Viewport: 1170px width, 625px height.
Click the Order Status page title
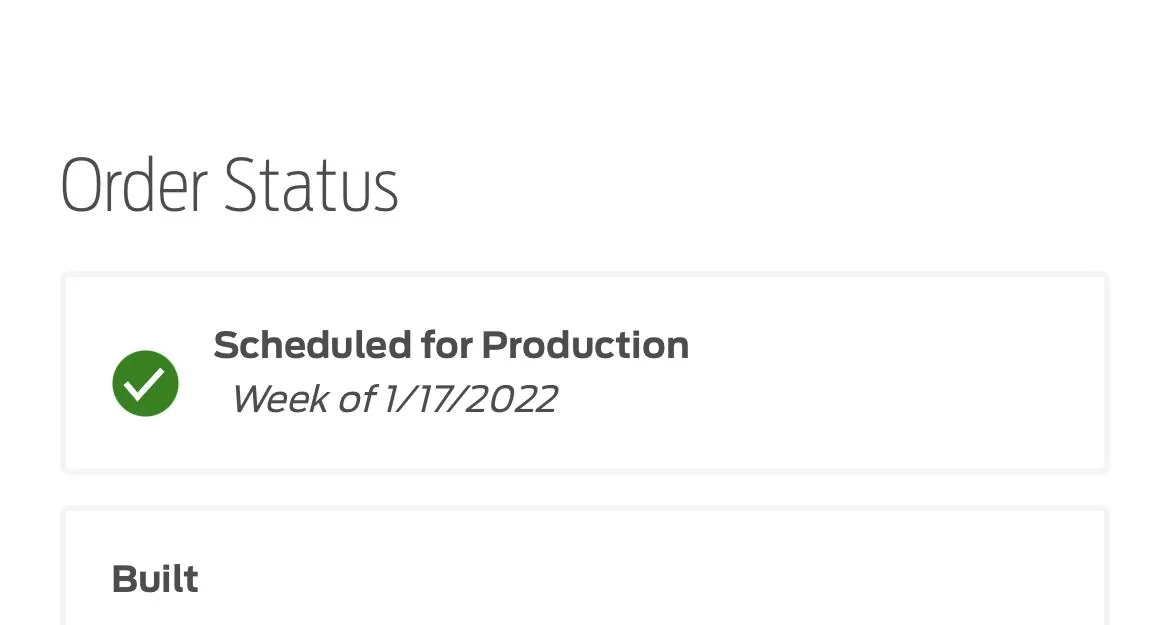[229, 185]
